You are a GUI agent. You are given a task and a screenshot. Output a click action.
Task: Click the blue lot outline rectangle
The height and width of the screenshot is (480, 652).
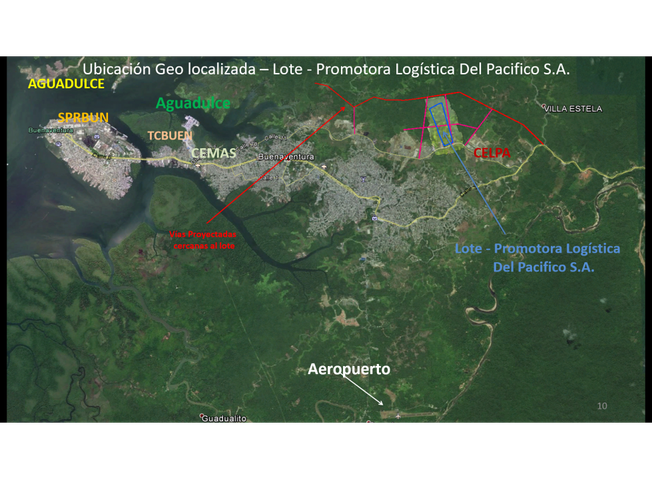pos(441,123)
